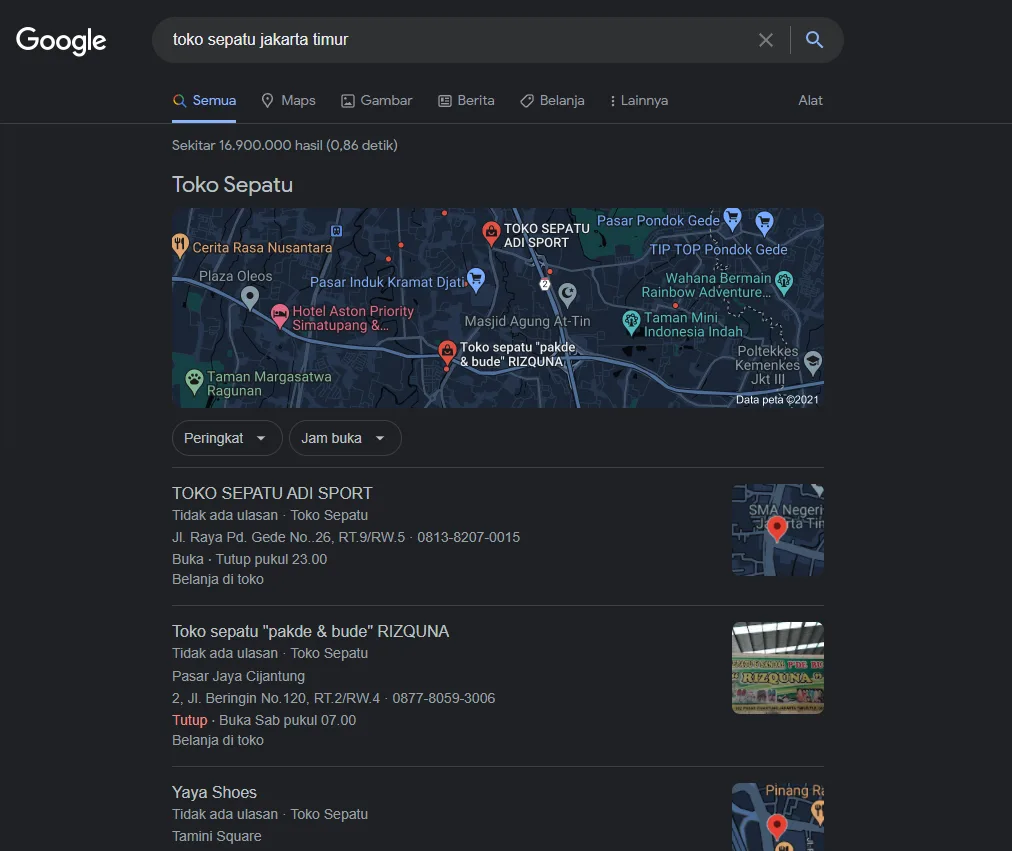Click the phone number 0813-8207-0015
1012x851 pixels.
[469, 537]
